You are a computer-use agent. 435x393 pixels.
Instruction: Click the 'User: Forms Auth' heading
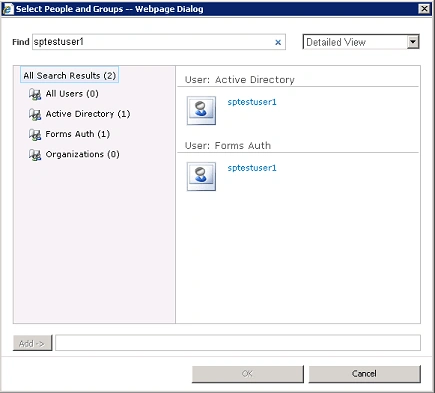[x=228, y=146]
